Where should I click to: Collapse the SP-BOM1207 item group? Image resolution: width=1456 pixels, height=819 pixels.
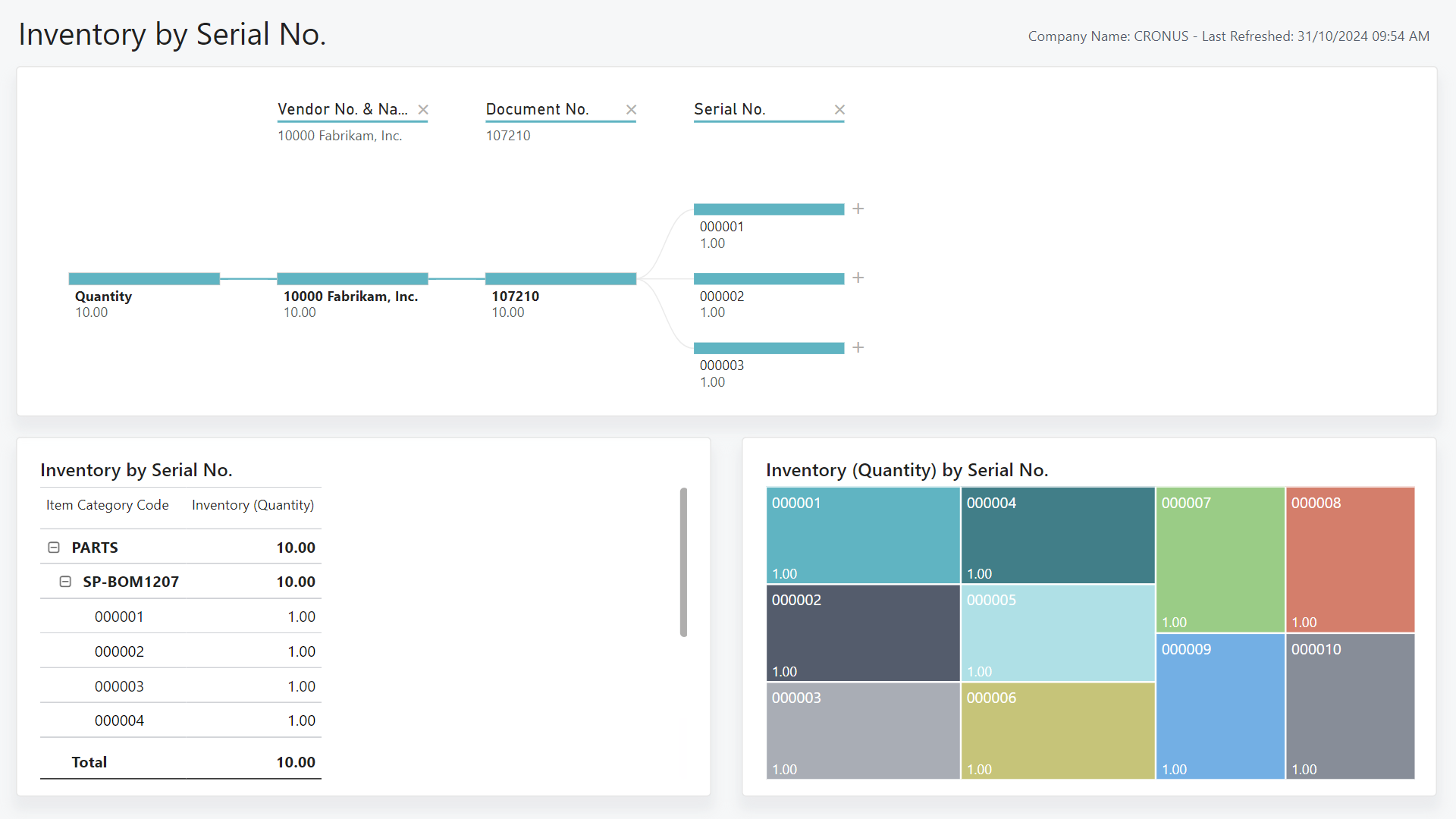click(x=65, y=581)
